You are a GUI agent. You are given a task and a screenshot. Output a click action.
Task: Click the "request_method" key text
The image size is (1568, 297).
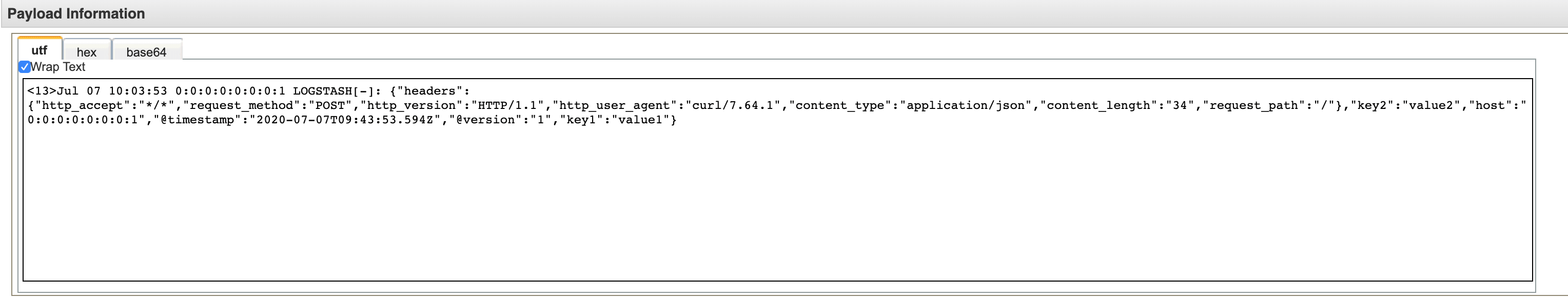coord(241,105)
